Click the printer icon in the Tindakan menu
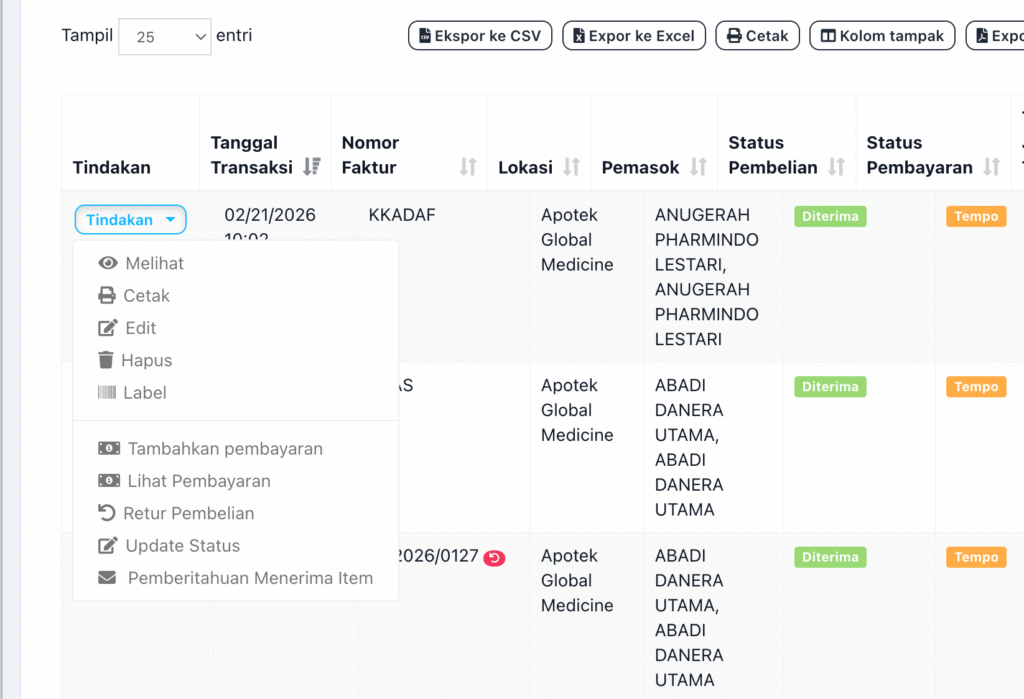 tap(107, 296)
